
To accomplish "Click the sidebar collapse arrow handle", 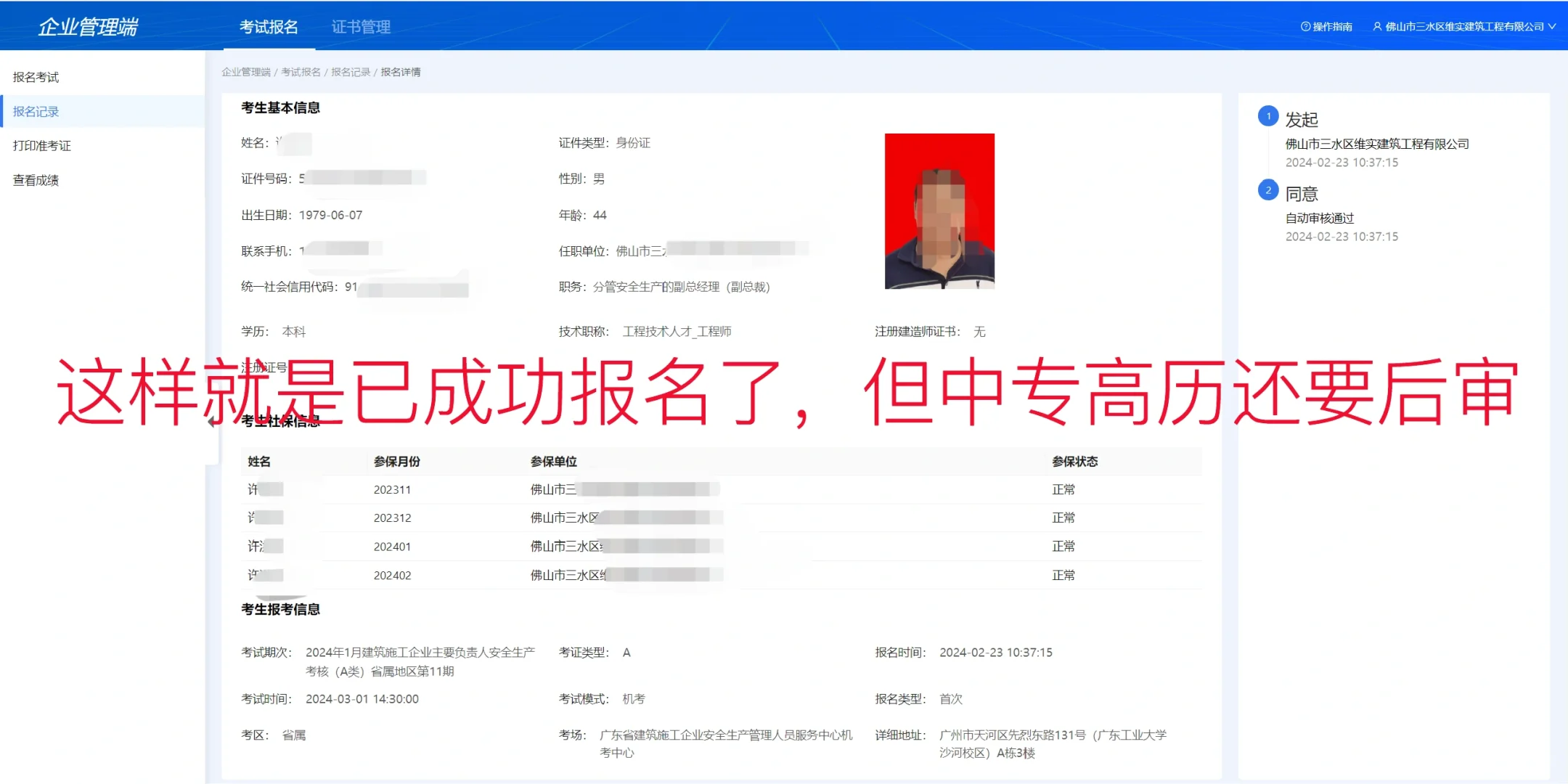I will [x=211, y=422].
